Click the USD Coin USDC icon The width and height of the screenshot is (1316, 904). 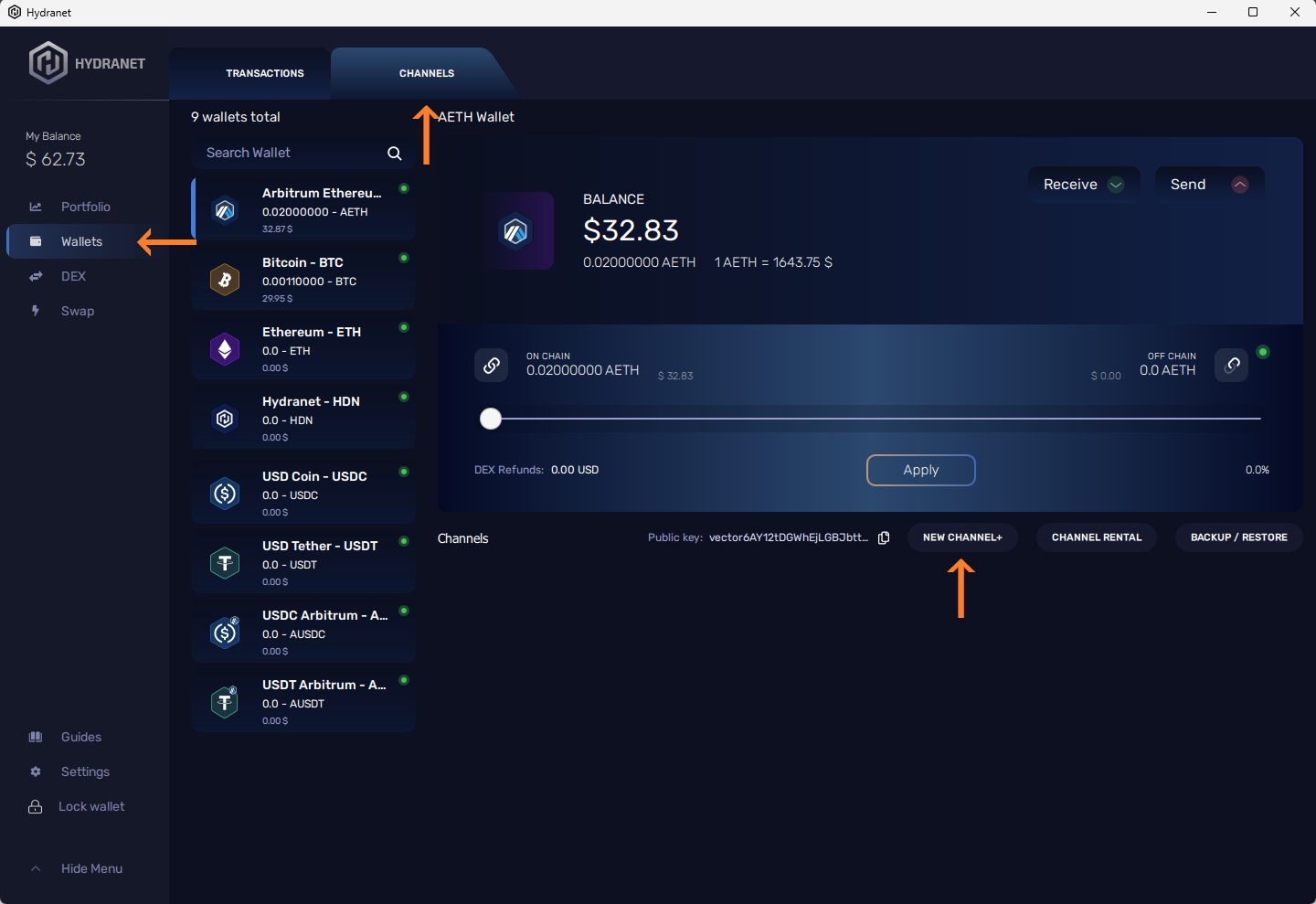(x=225, y=494)
